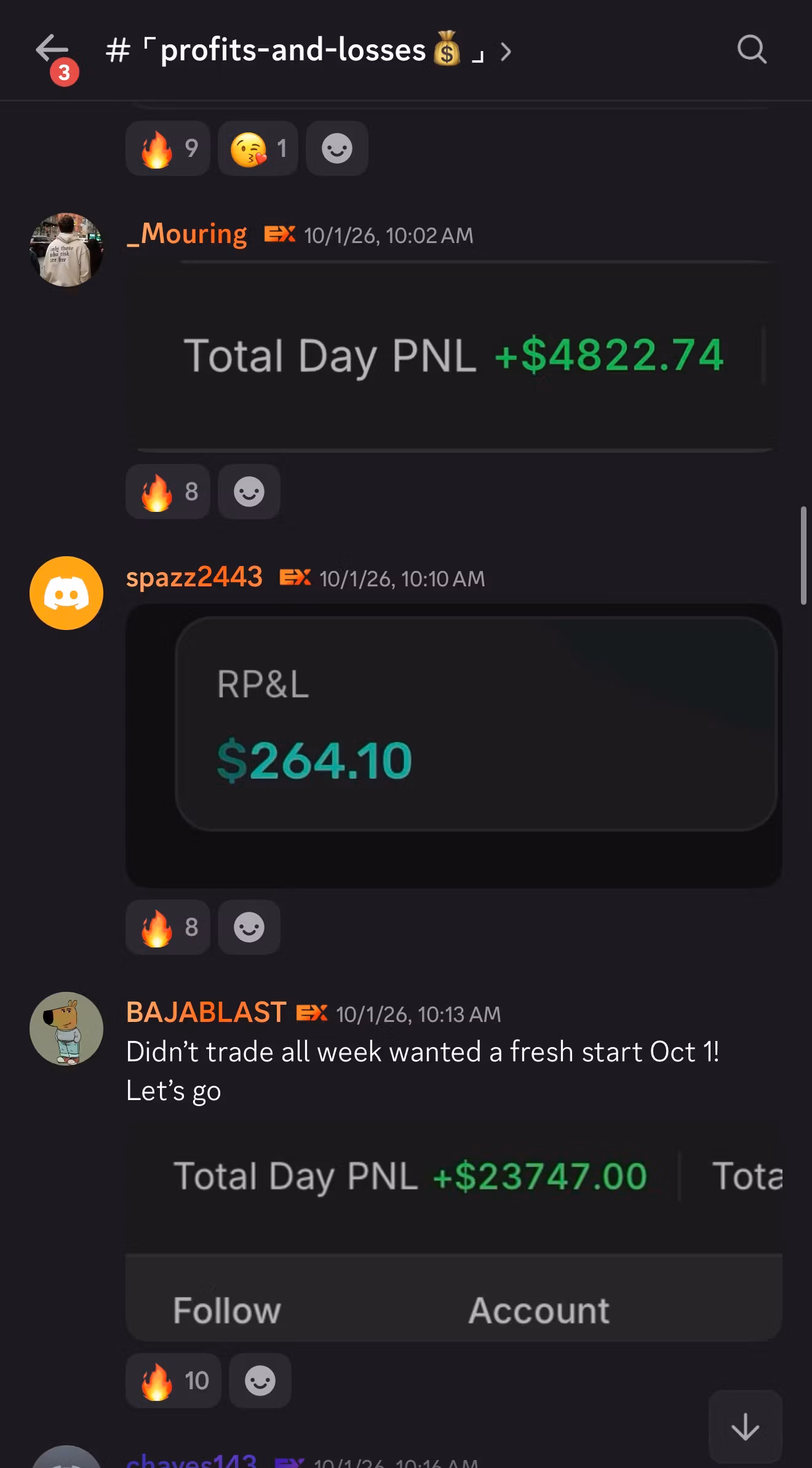The image size is (812, 1468).
Task: Toggle kiss emoji reaction with count 1
Action: pos(258,148)
